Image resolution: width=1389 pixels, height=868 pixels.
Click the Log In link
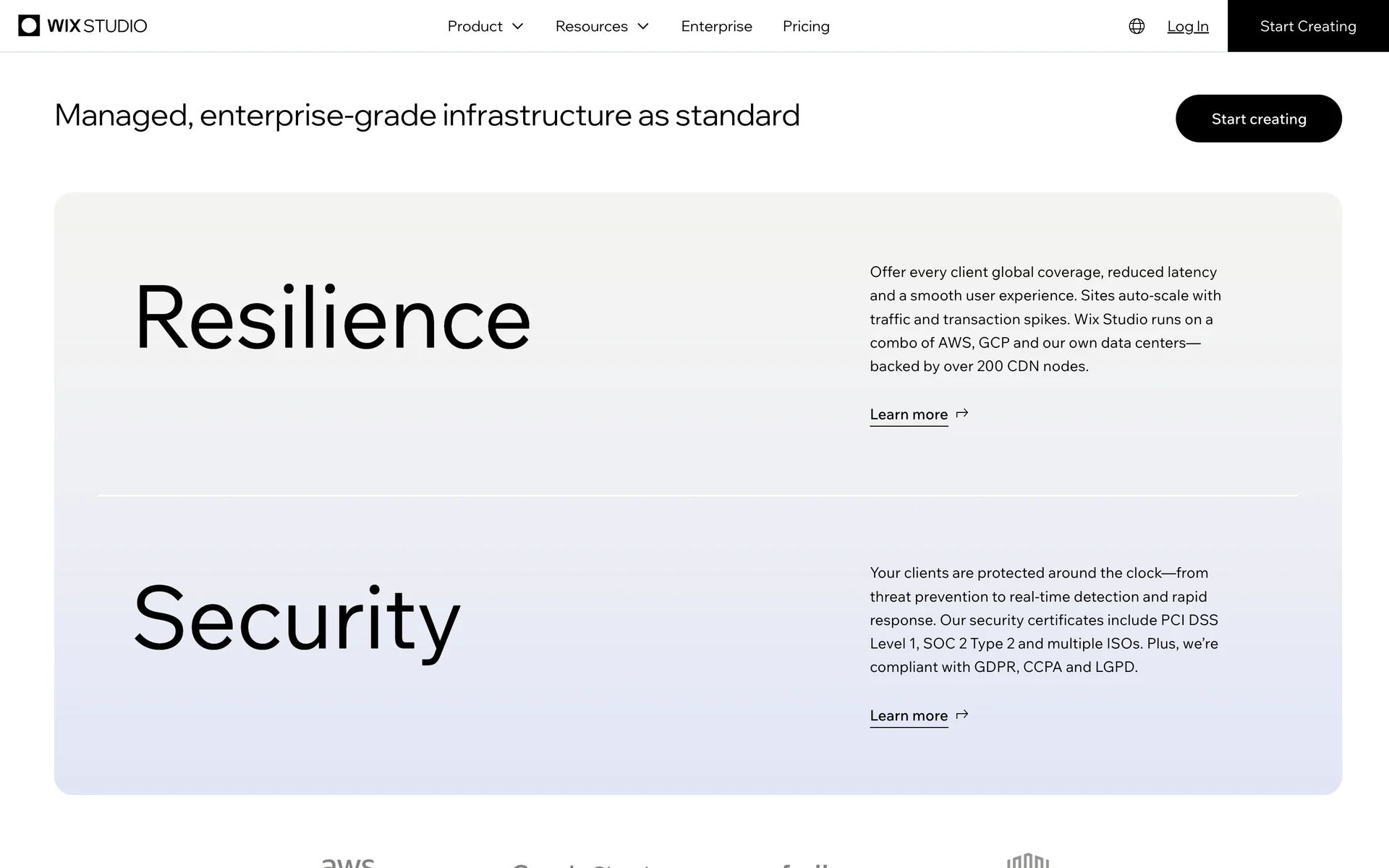click(1187, 26)
